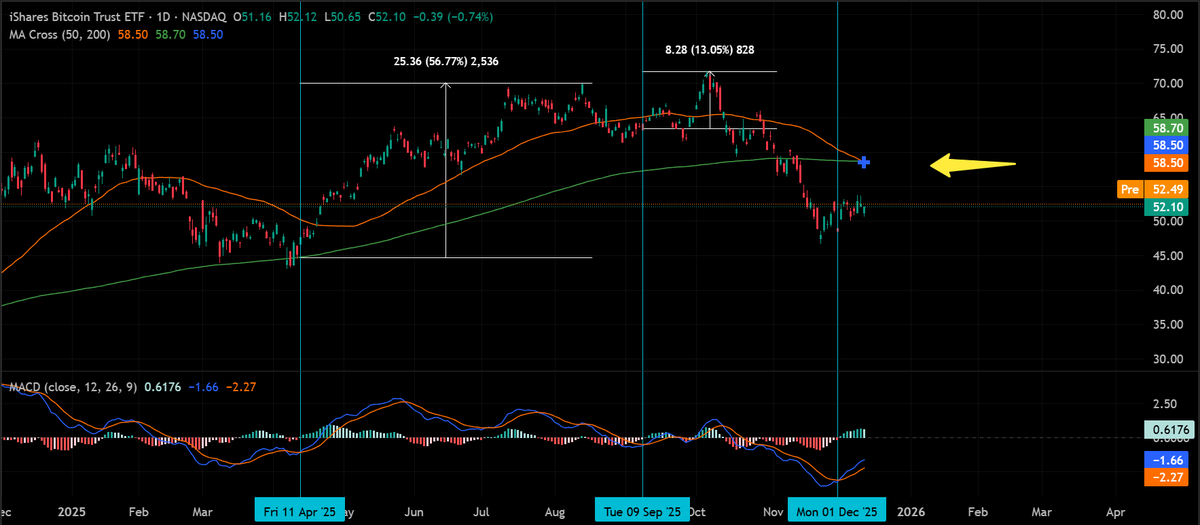Click the 2.50 MACD scale label

1165,403
